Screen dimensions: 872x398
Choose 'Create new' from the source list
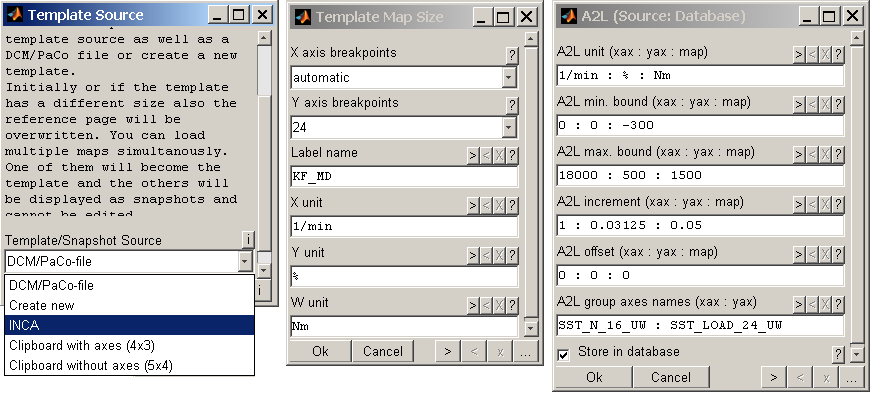coord(129,305)
